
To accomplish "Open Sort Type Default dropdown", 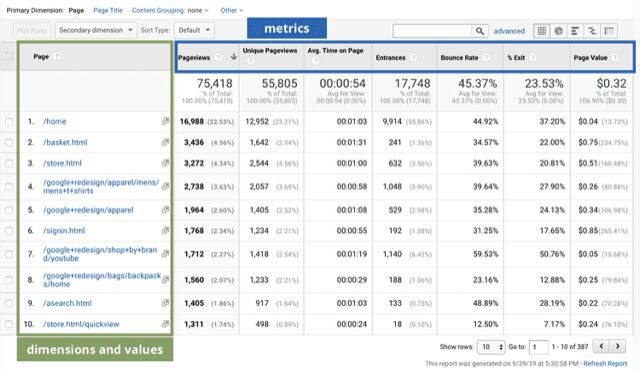I will point(194,30).
